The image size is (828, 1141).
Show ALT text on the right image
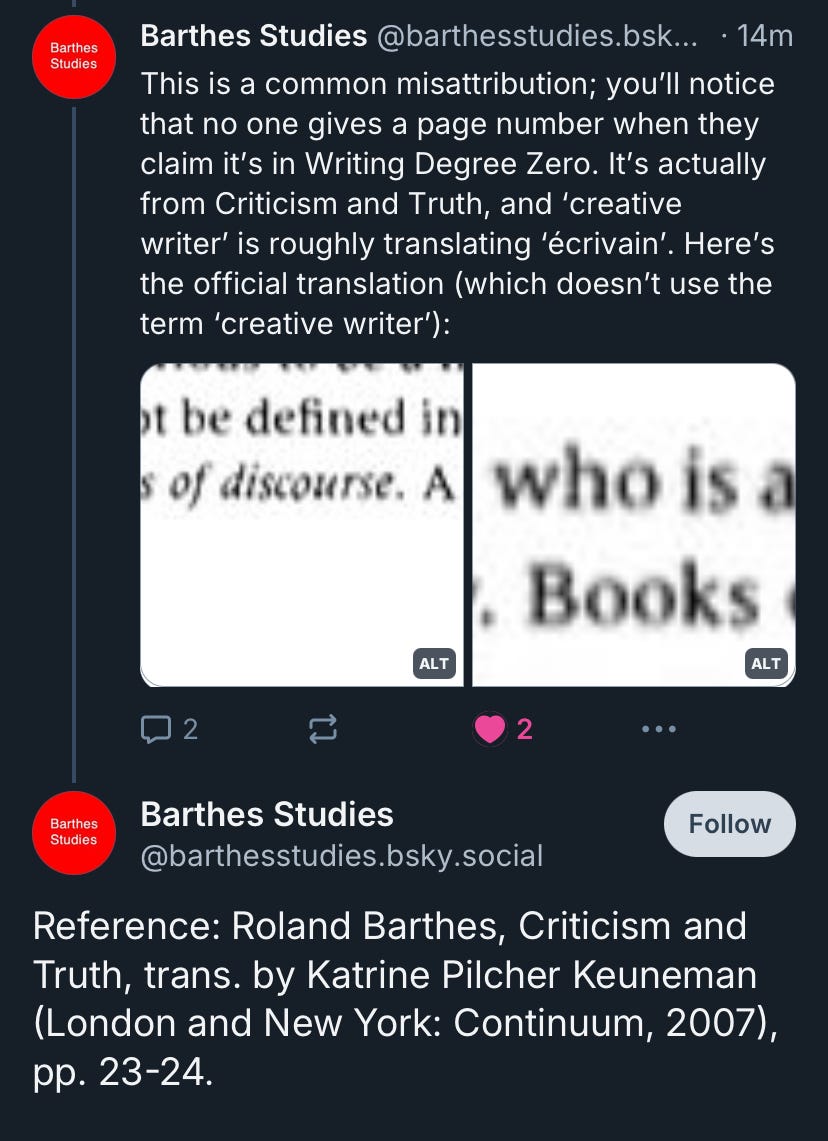[x=766, y=664]
